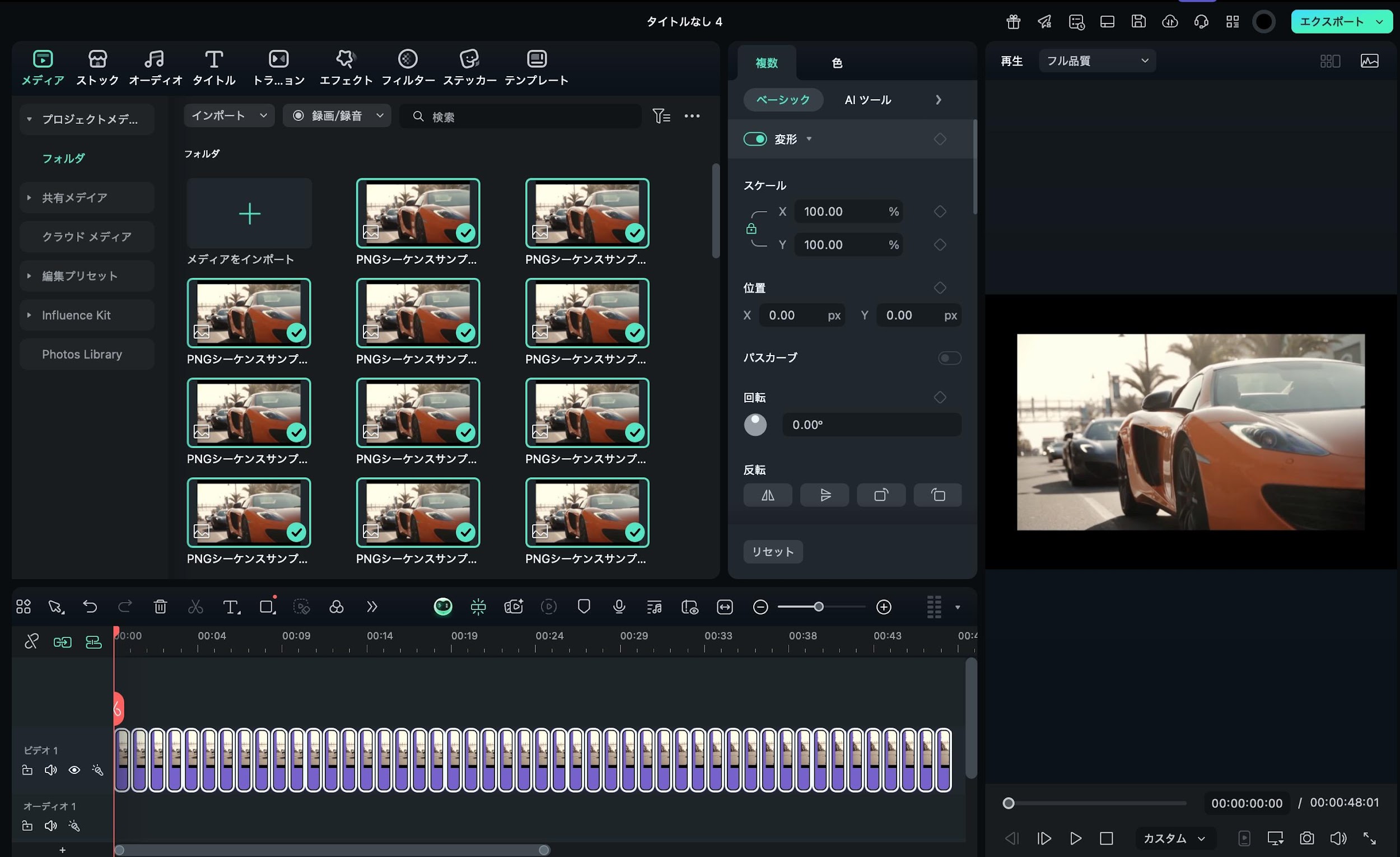The width and height of the screenshot is (1400, 857).
Task: Click the green AI copilot face icon
Action: pos(442,607)
